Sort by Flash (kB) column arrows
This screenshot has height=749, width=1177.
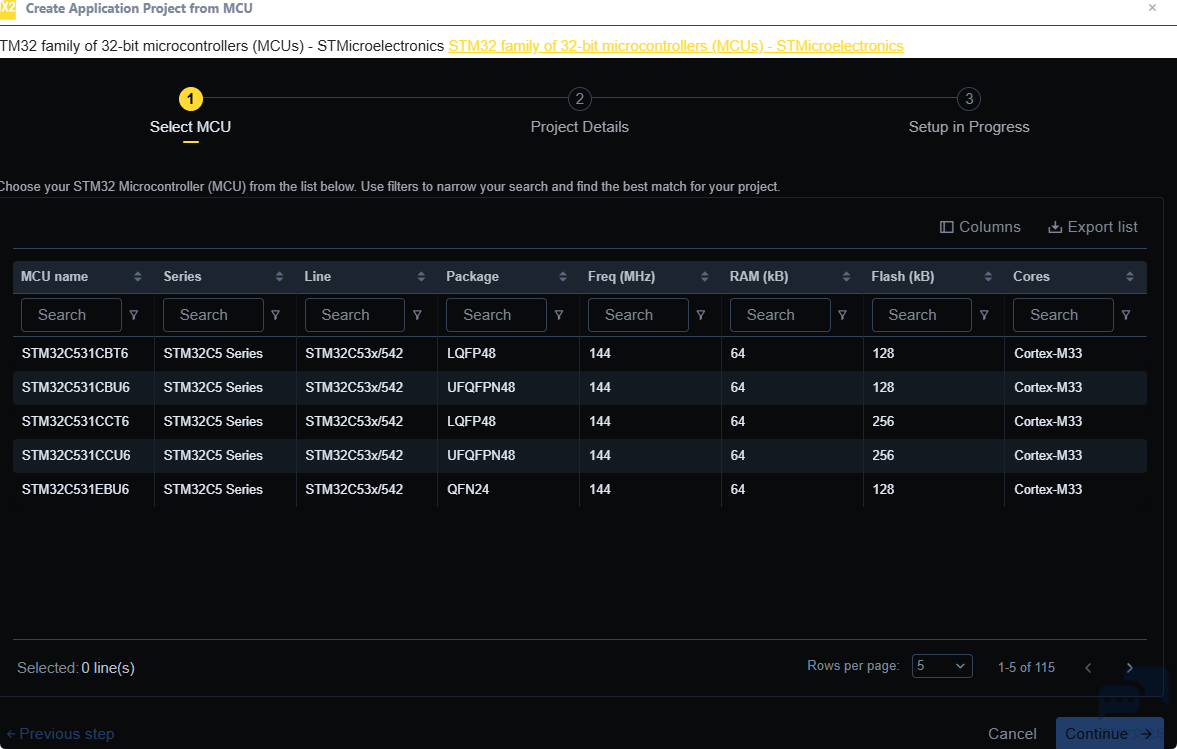pos(989,277)
